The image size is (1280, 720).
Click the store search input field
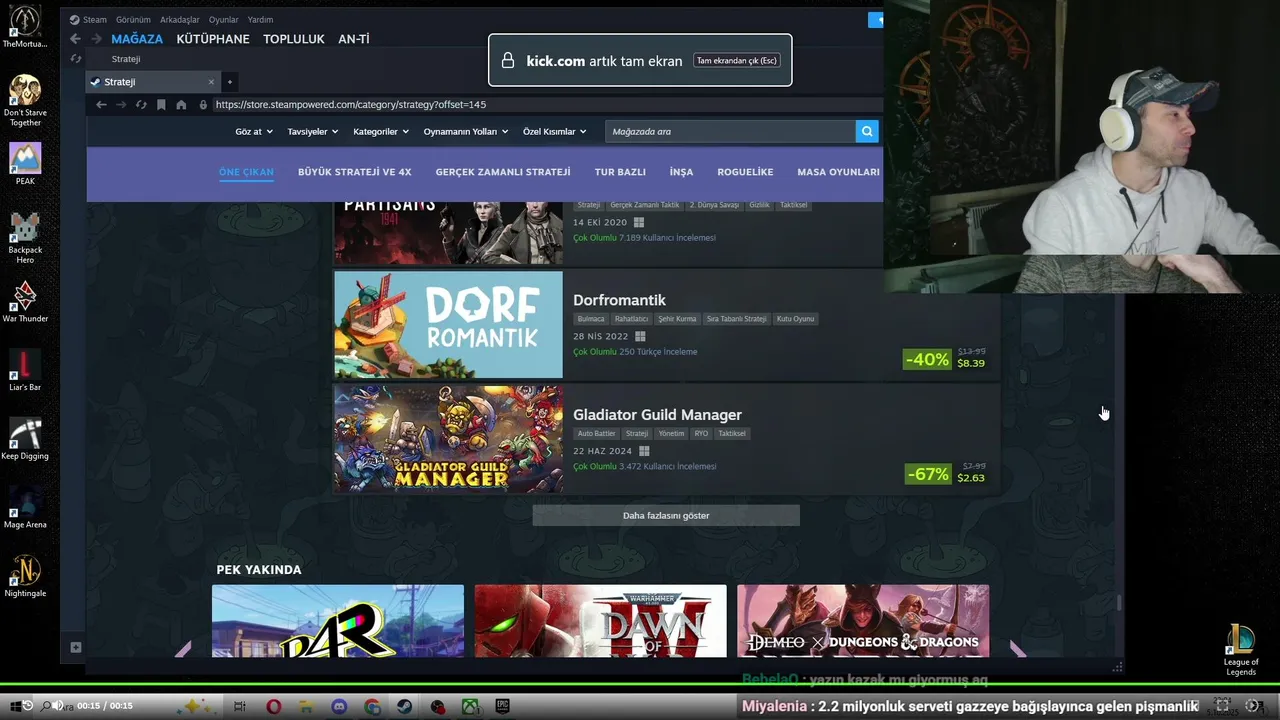(730, 131)
